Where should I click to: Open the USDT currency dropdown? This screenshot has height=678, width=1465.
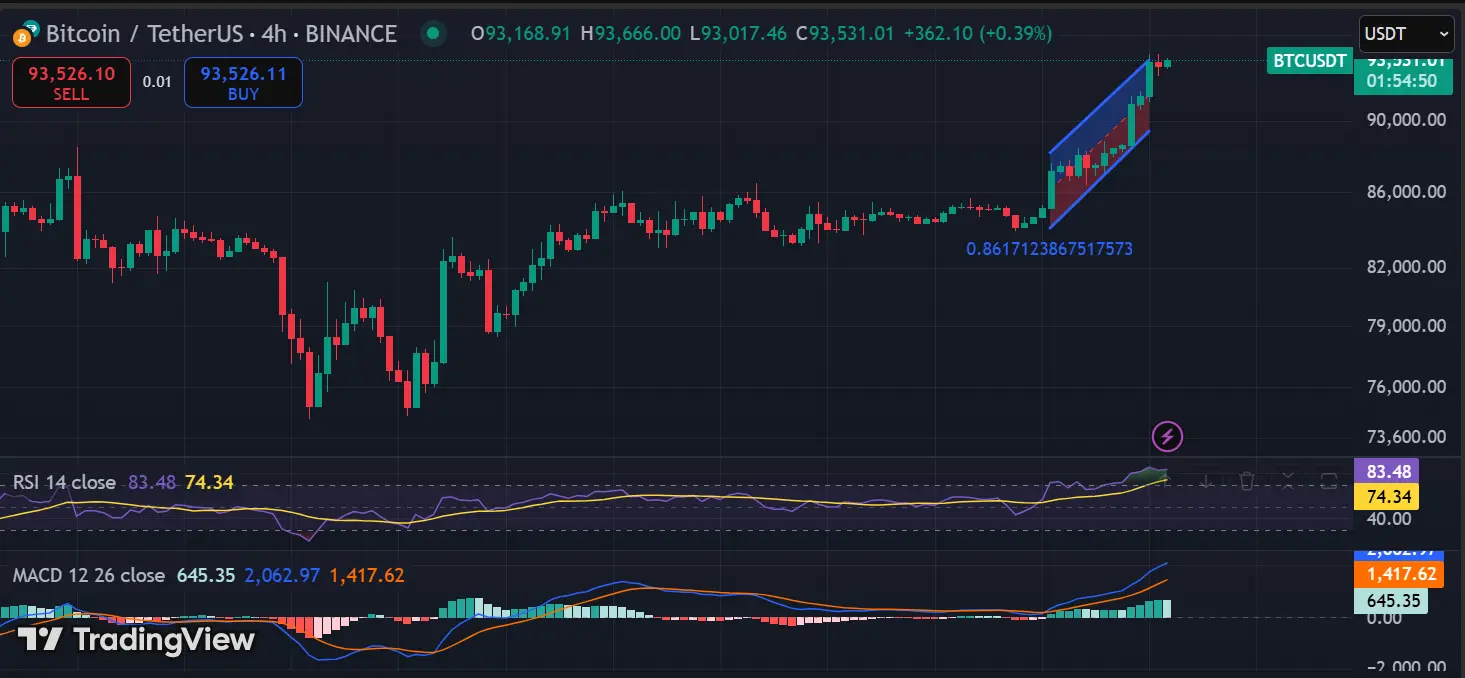click(1406, 34)
